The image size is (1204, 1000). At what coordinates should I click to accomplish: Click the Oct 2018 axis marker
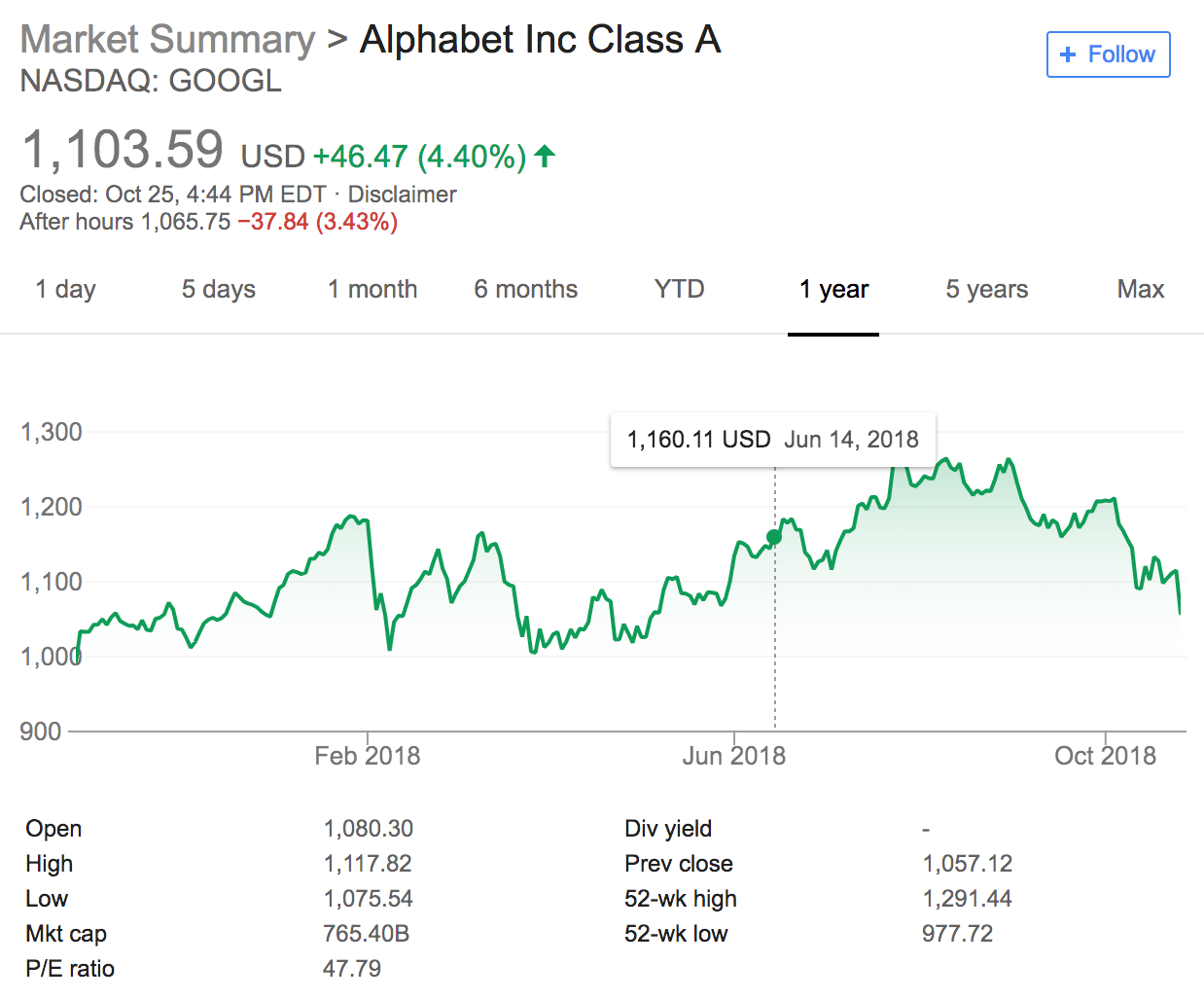point(1106,756)
